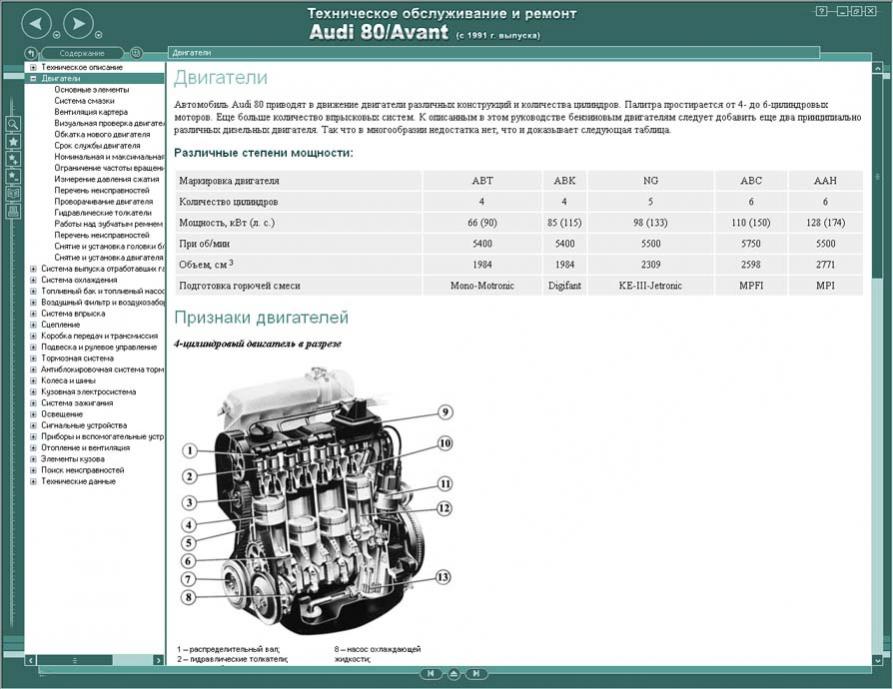
Task: Open Срок службы двигателя topic
Action: (97, 146)
